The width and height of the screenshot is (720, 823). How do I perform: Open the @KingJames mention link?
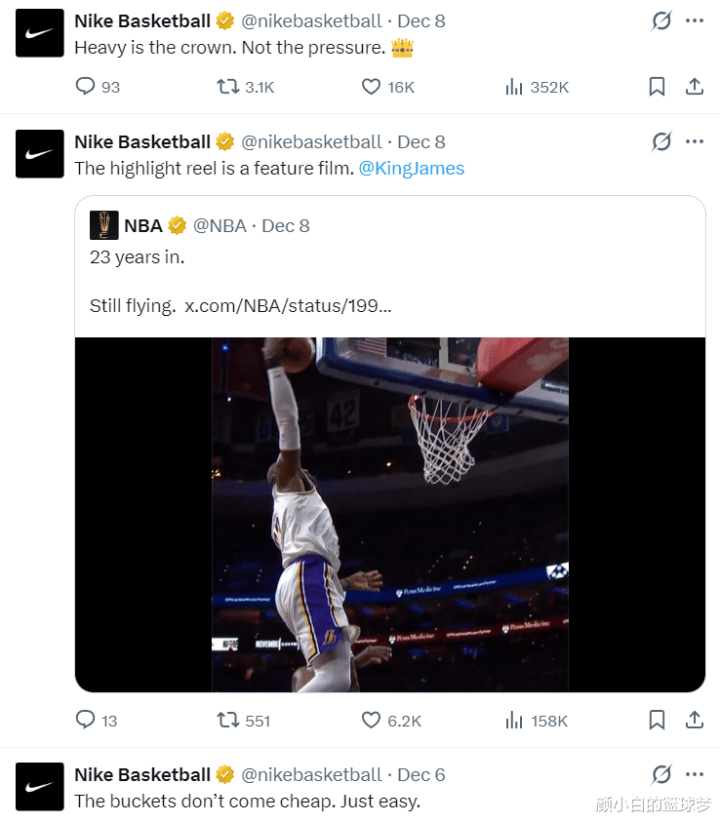pos(411,168)
